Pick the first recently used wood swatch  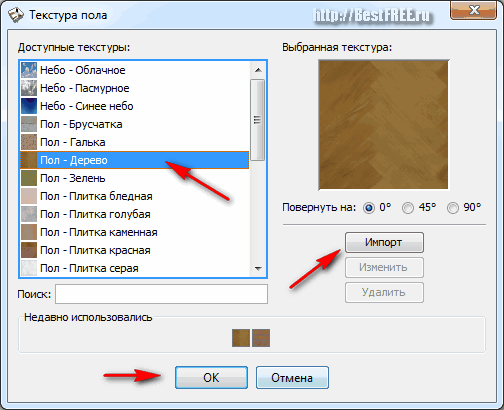(241, 338)
